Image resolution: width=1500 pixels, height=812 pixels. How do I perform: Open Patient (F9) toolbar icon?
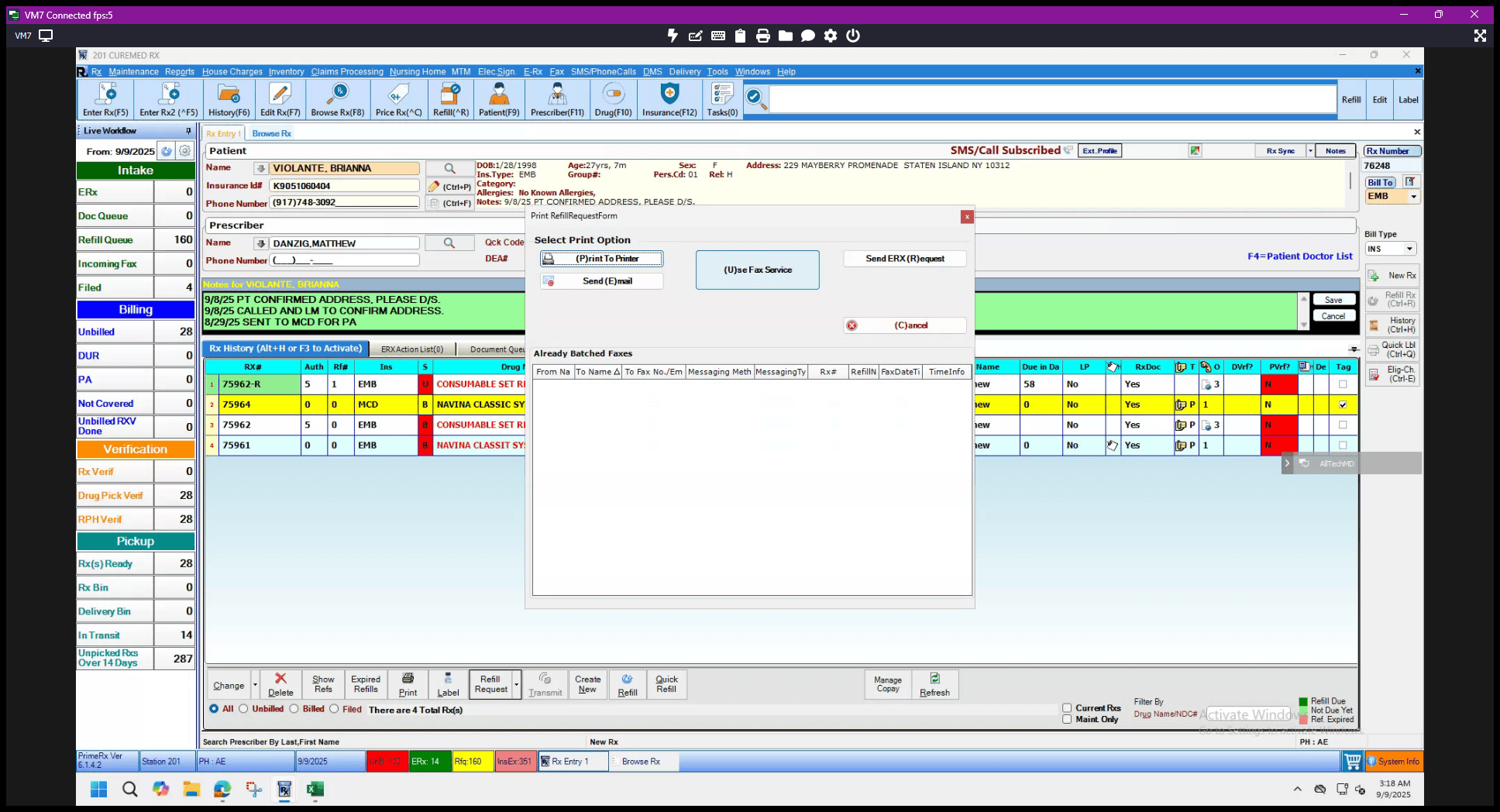point(499,99)
